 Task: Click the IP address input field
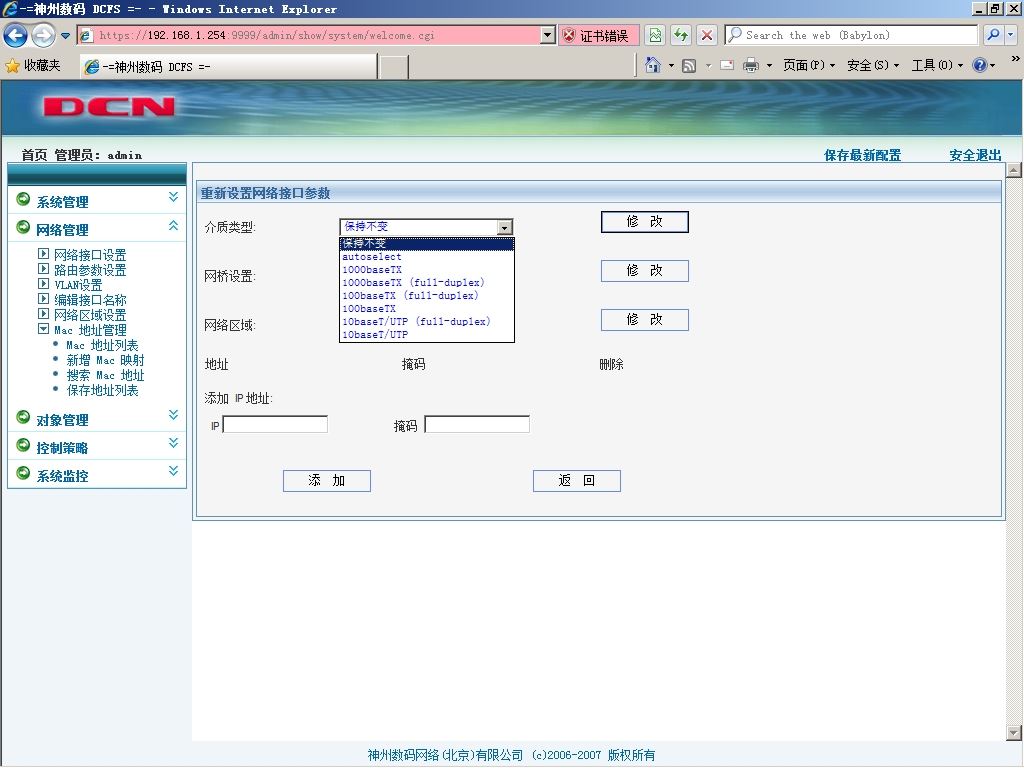[275, 424]
